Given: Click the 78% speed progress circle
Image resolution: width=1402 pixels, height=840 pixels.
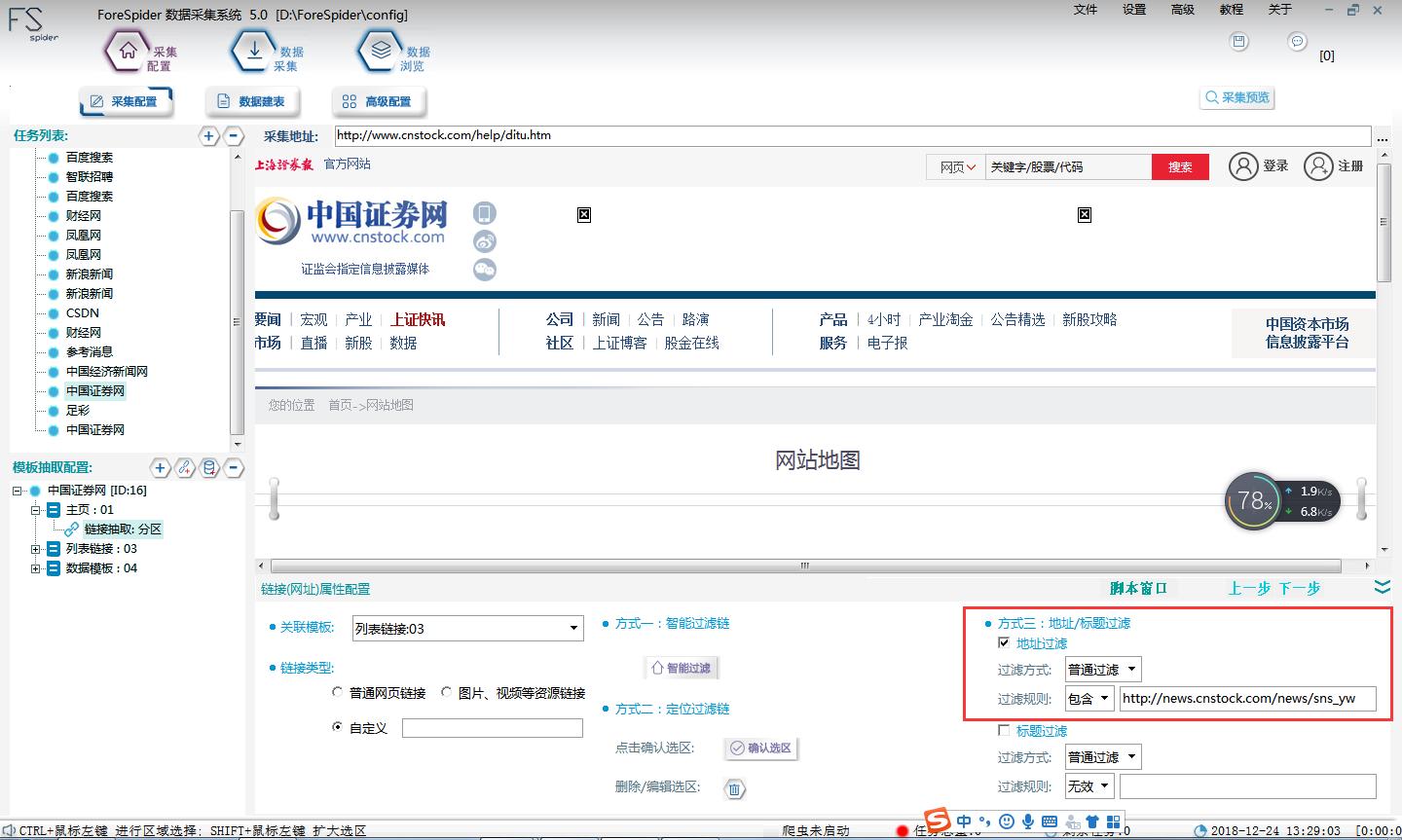Looking at the screenshot, I should 1254,500.
